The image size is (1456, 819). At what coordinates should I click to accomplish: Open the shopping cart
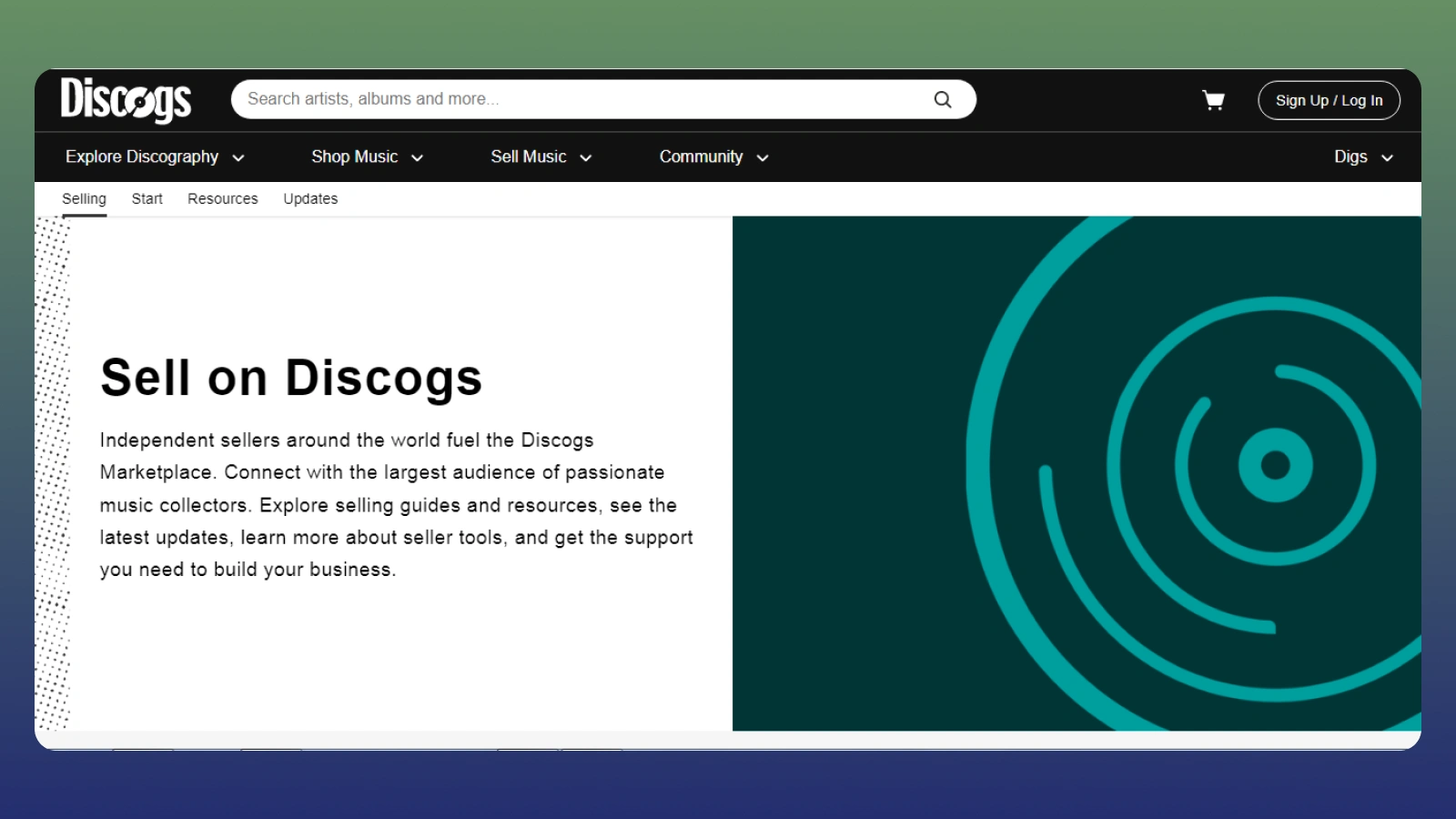(1213, 100)
